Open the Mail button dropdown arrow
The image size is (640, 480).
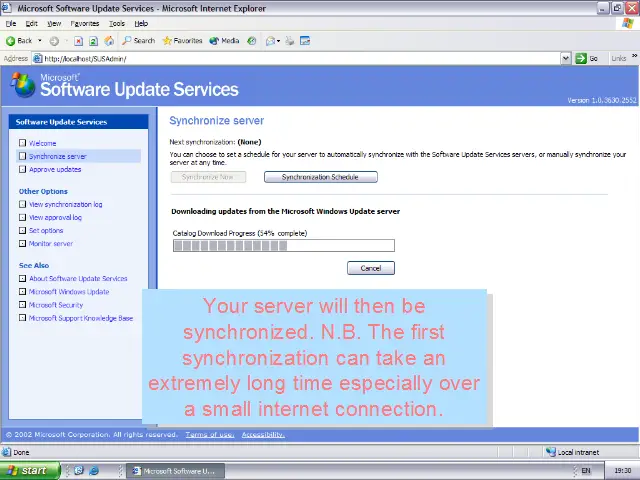click(278, 41)
